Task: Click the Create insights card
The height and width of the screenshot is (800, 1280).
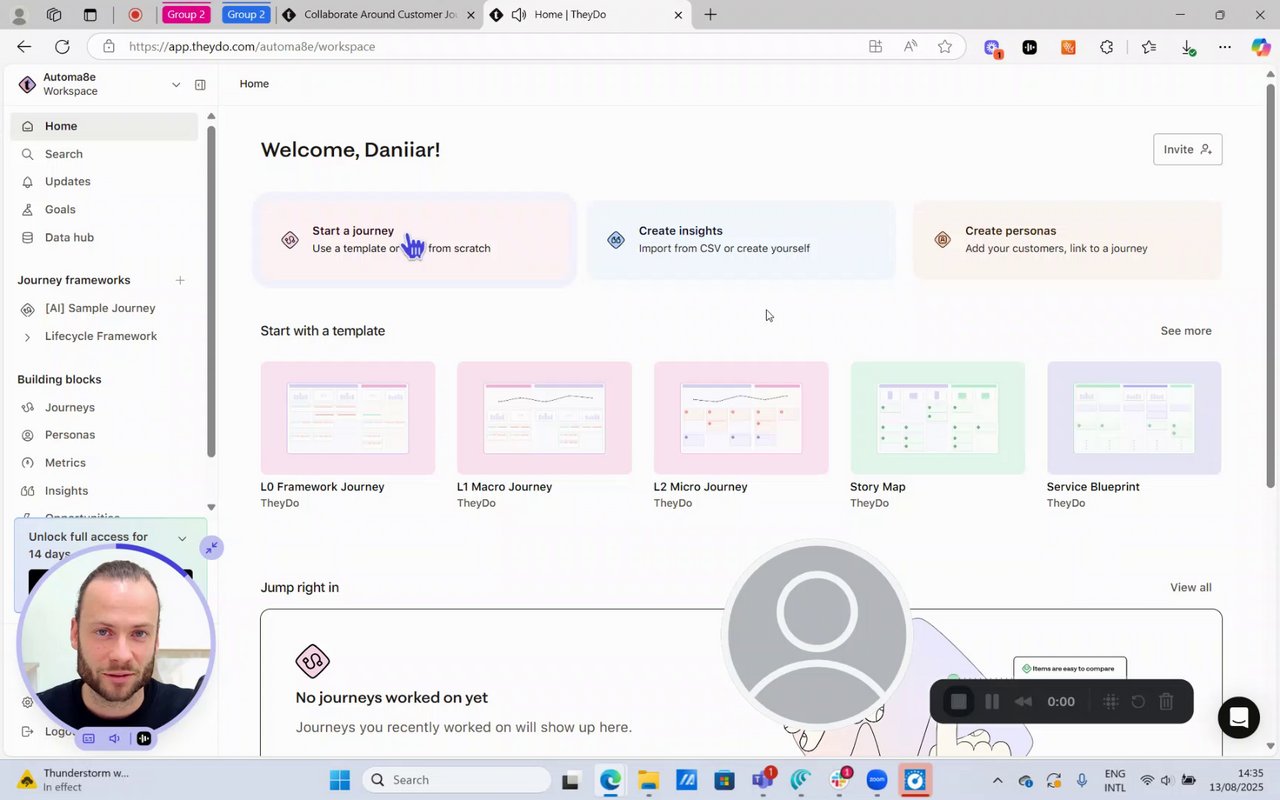Action: click(740, 240)
